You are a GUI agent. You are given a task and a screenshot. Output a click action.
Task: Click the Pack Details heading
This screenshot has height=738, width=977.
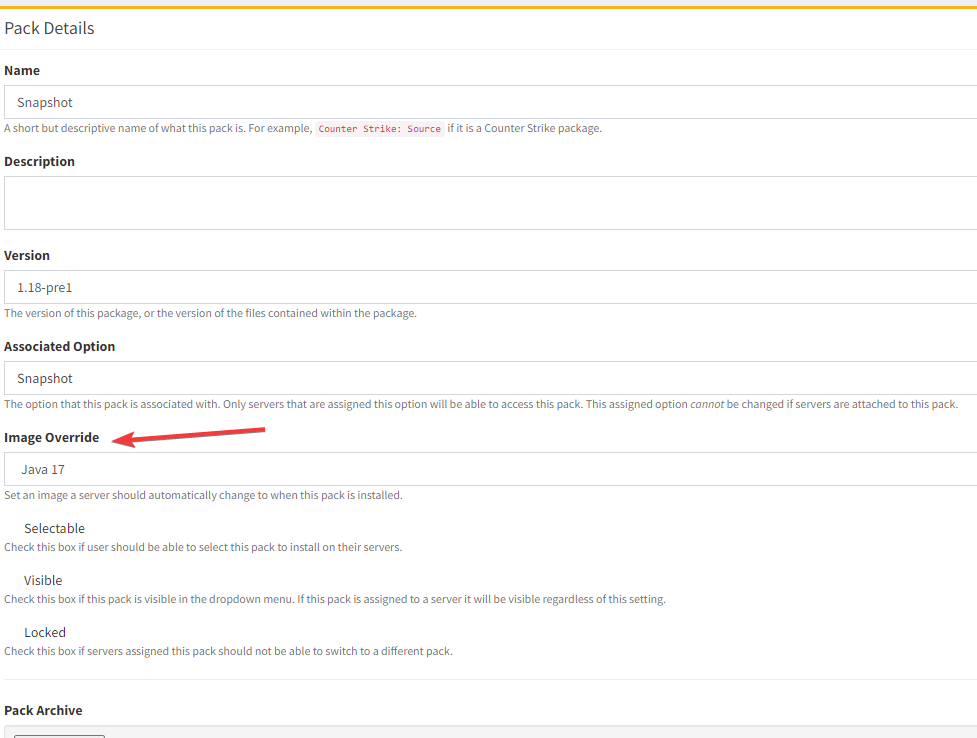point(49,28)
